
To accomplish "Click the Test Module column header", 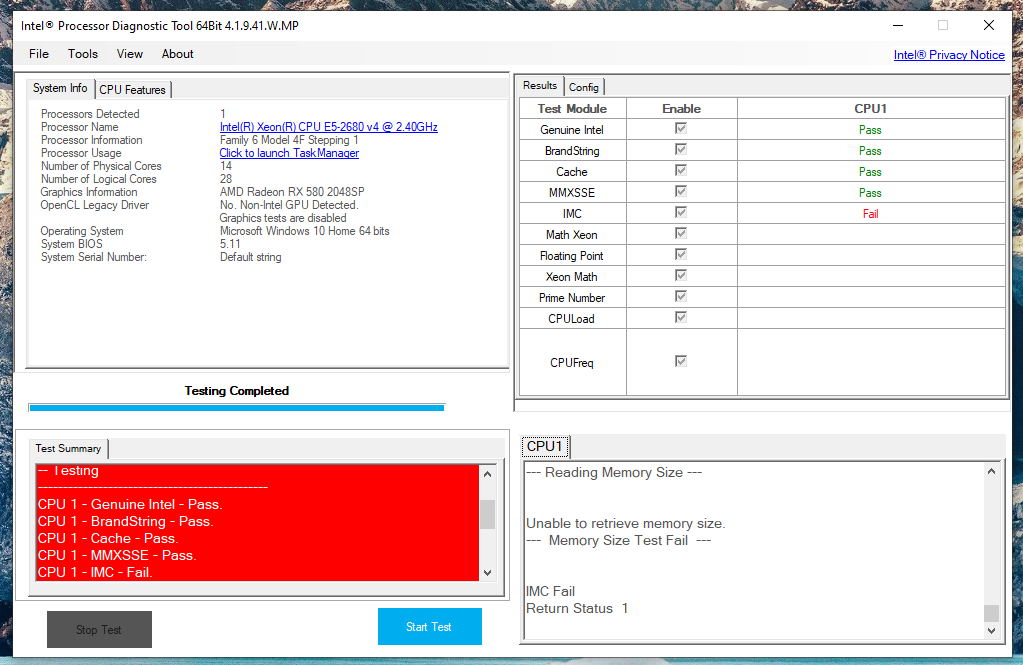I will pos(572,109).
